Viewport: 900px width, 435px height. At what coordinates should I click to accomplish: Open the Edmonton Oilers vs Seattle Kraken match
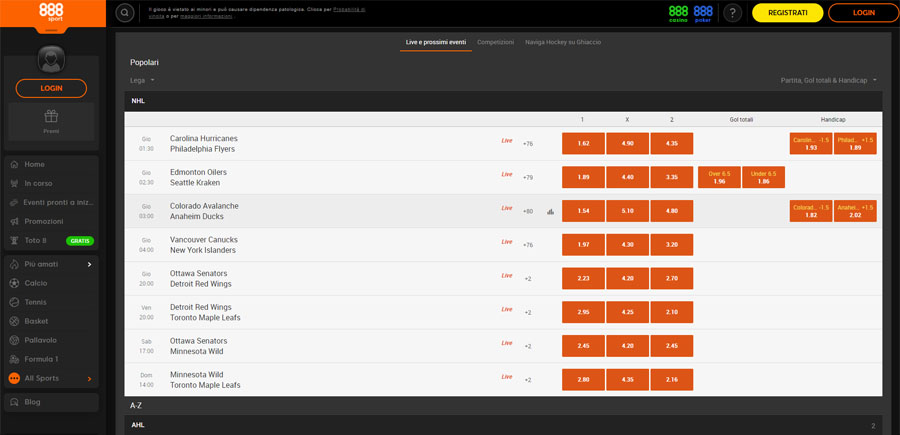199,177
